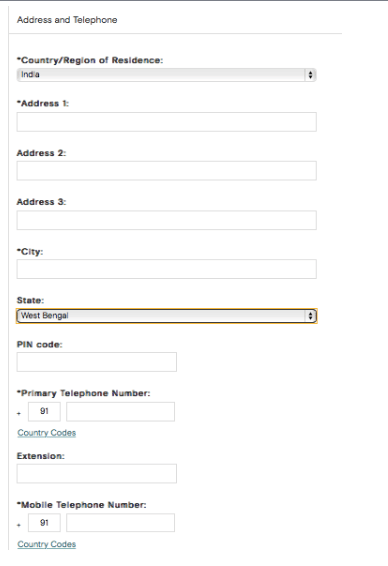Click the Country/Region of Residence label

click(90, 60)
